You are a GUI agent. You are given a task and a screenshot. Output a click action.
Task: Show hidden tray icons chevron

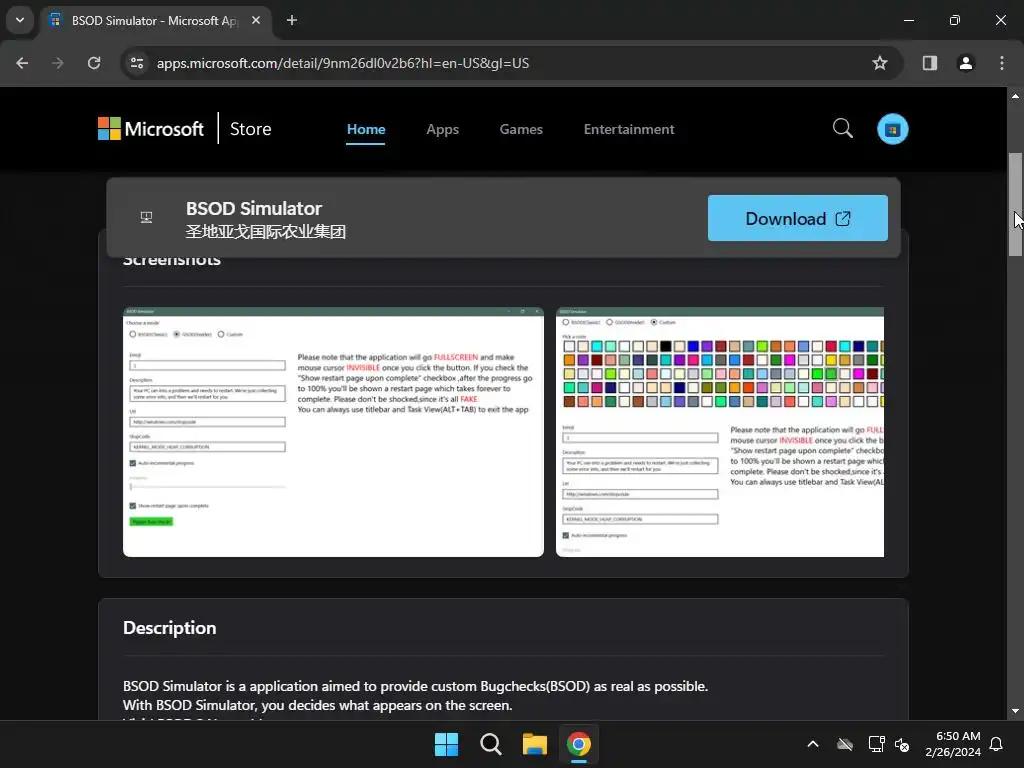coord(813,744)
